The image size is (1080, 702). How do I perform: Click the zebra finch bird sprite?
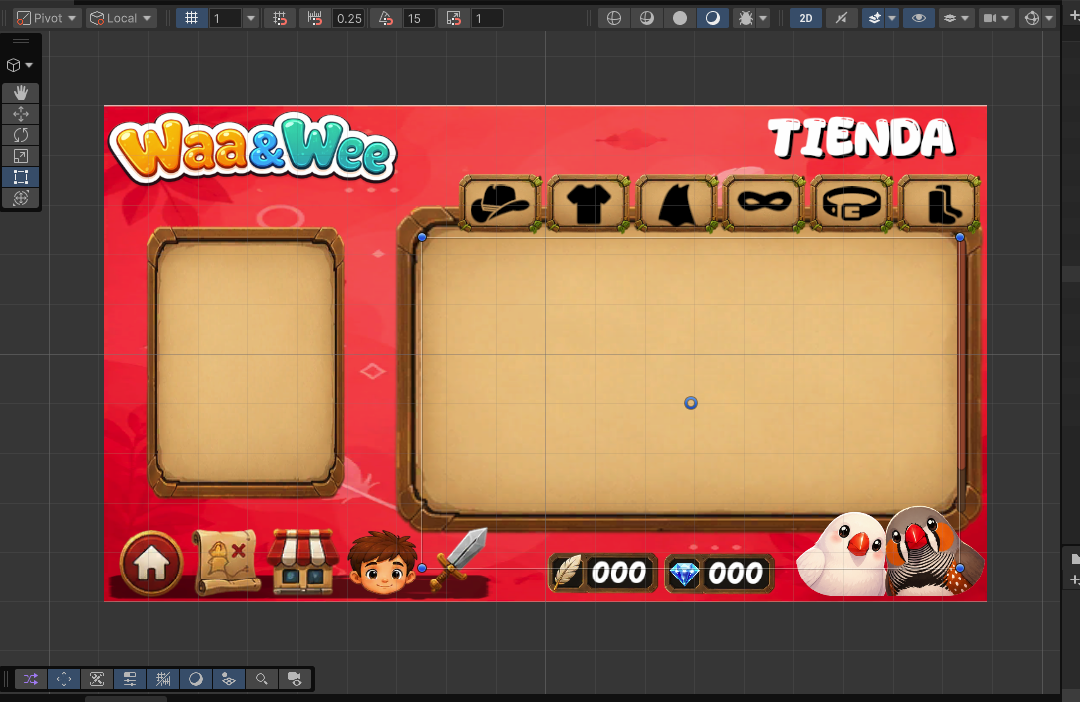[933, 551]
